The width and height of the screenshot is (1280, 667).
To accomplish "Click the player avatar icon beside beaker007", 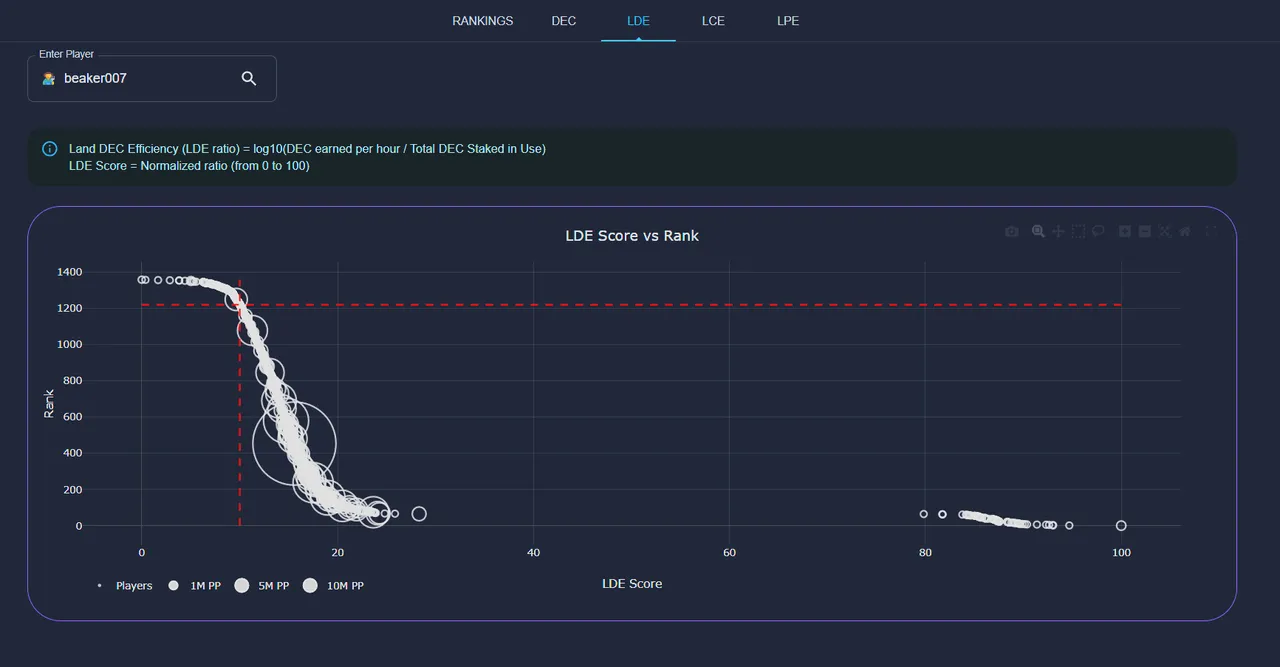I will pos(48,78).
